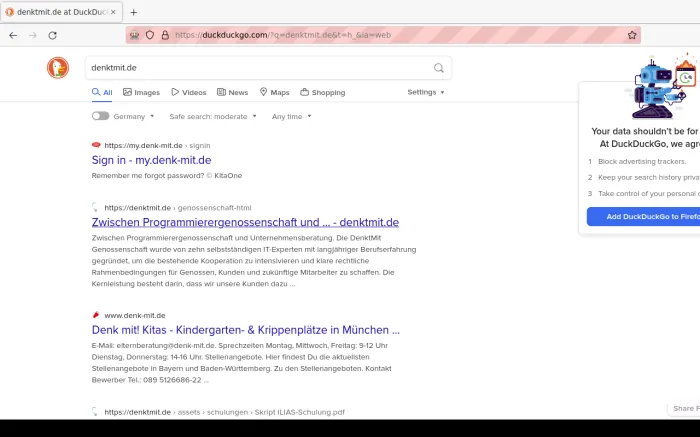Screen dimensions: 700x437
Task: Click the DuckDuckGo logo
Action: 58,68
